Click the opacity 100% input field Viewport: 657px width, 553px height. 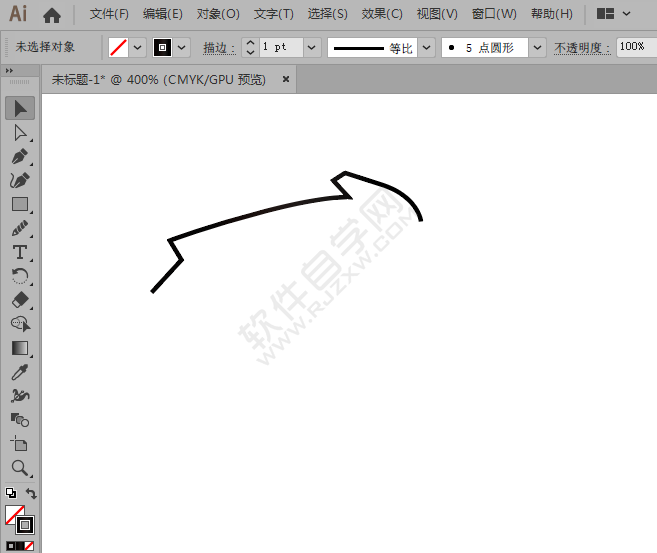632,47
